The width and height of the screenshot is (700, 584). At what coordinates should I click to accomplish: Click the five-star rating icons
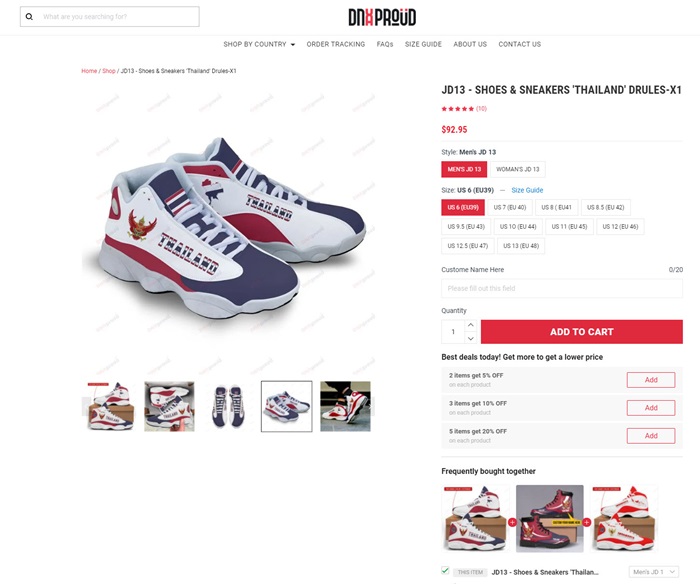[x=458, y=108]
